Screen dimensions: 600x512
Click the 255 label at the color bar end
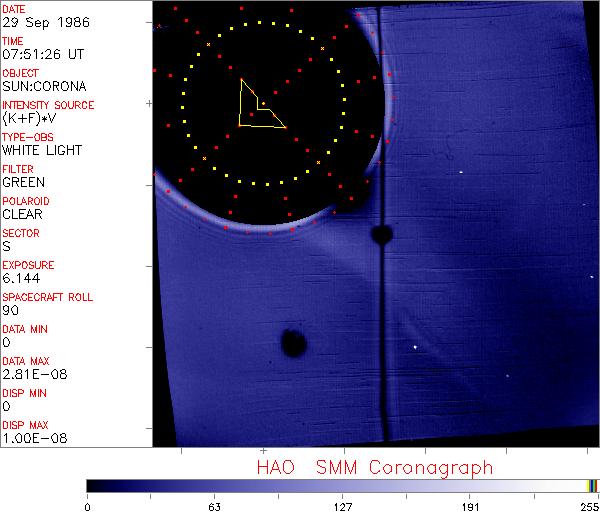587,505
